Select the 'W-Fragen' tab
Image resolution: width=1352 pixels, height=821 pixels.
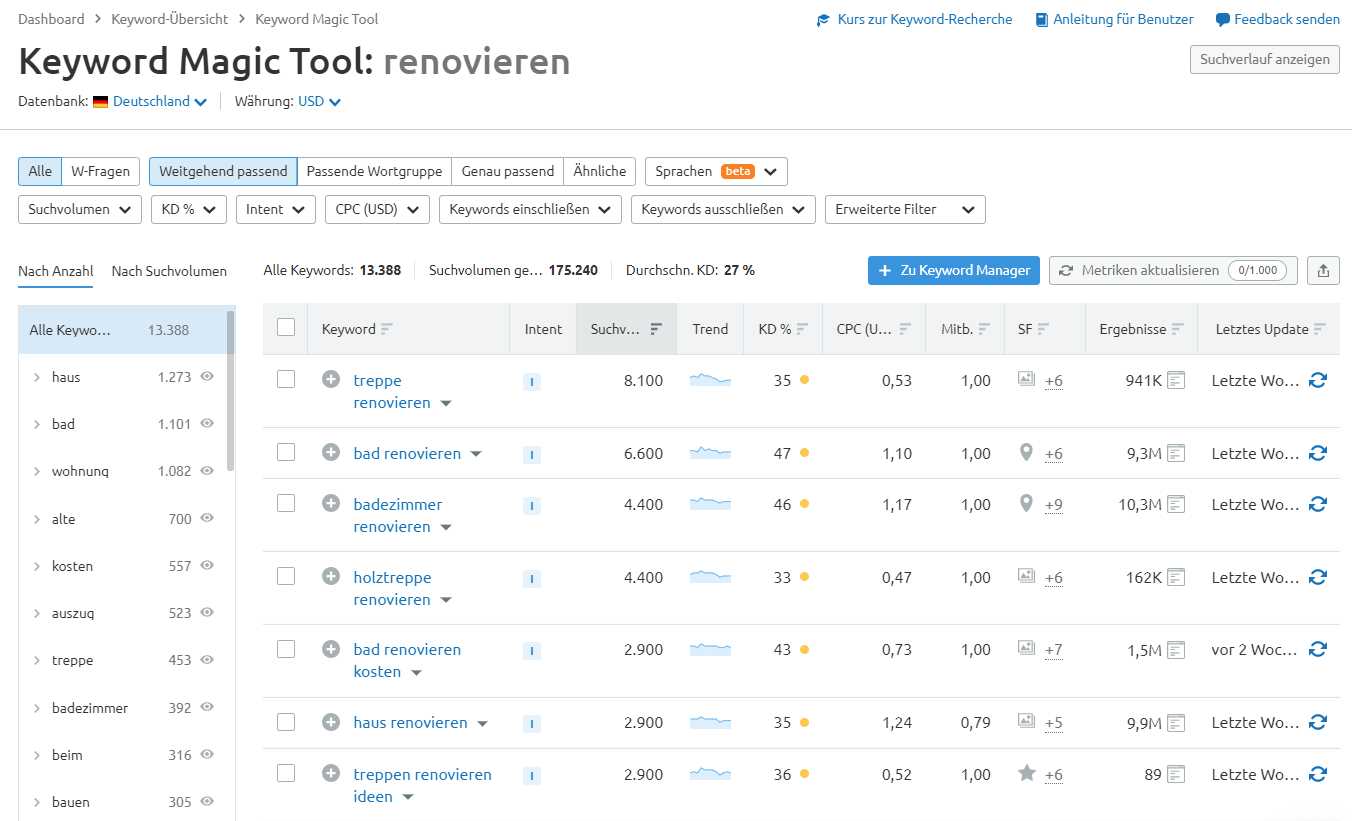(x=100, y=171)
